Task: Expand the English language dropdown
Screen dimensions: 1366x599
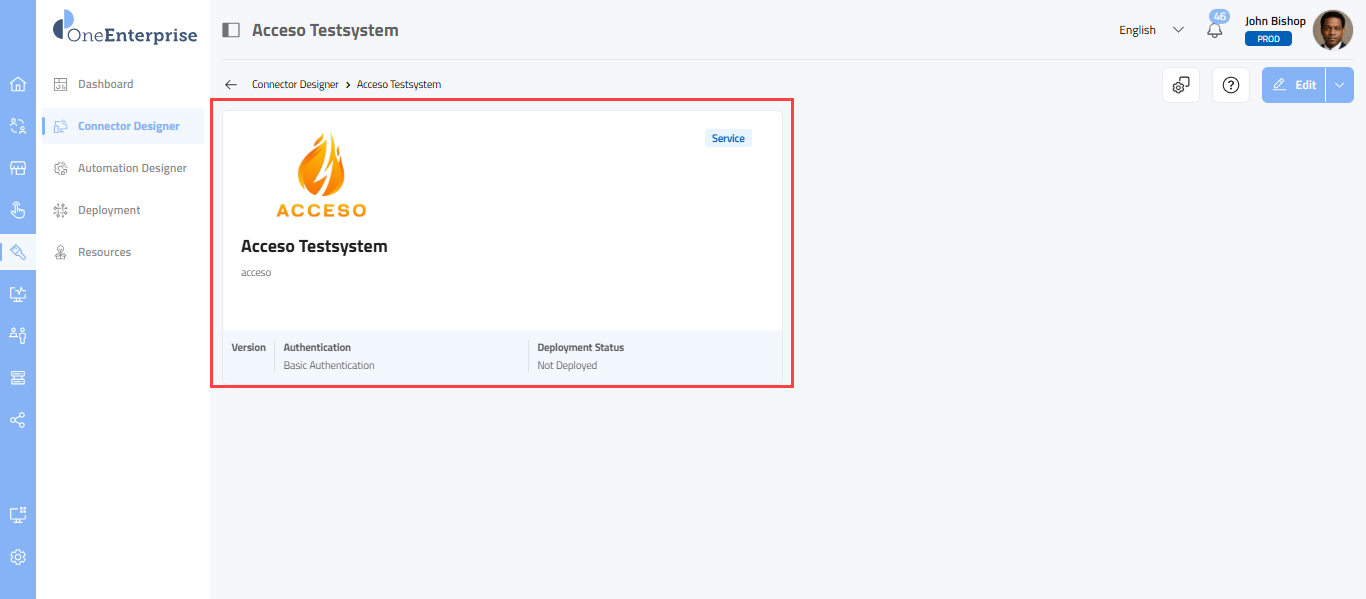Action: [x=1151, y=30]
